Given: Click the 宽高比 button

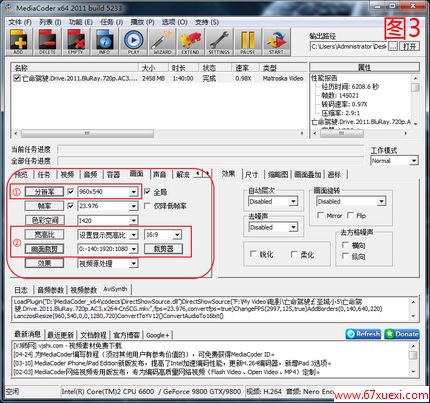Looking at the screenshot, I should point(44,235).
